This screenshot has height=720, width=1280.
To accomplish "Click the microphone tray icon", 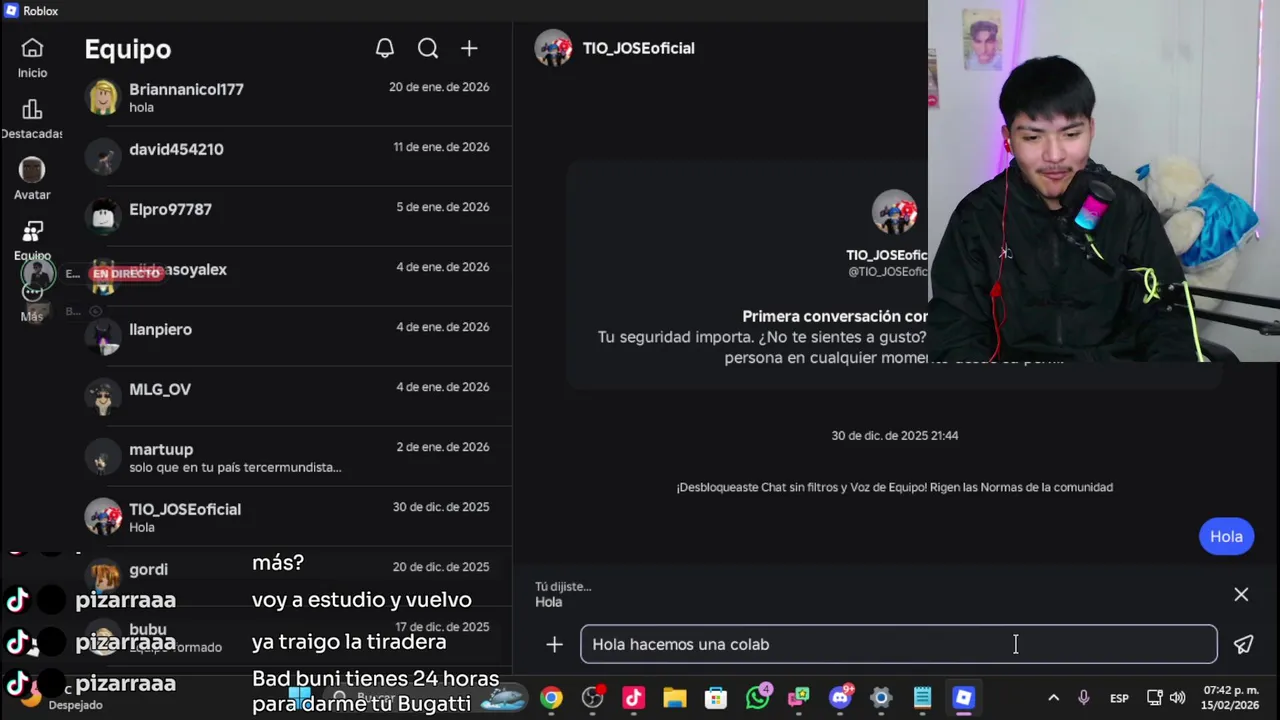I will point(1083,698).
